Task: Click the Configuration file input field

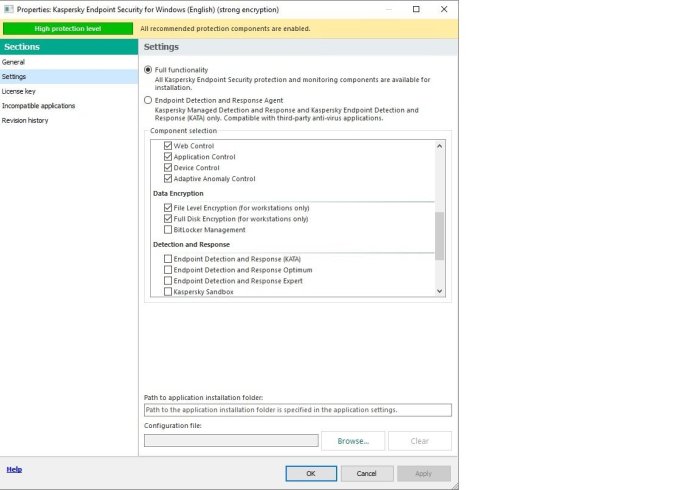Action: pyautogui.click(x=231, y=441)
